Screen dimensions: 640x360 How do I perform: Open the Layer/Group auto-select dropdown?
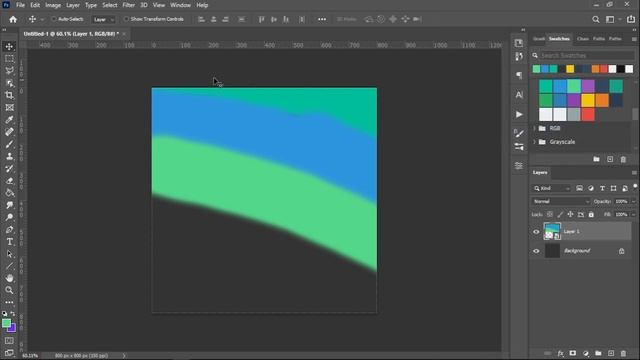(x=103, y=19)
